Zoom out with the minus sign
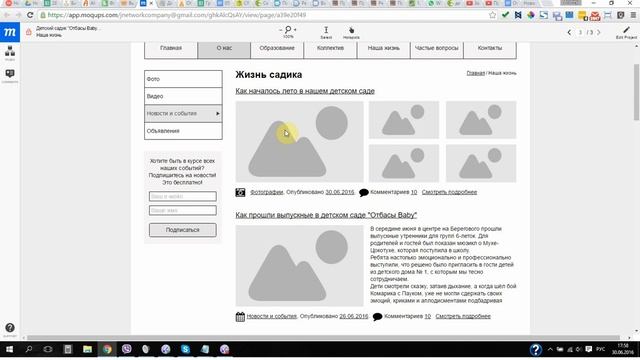Image resolution: width=640 pixels, height=360 pixels. click(280, 30)
